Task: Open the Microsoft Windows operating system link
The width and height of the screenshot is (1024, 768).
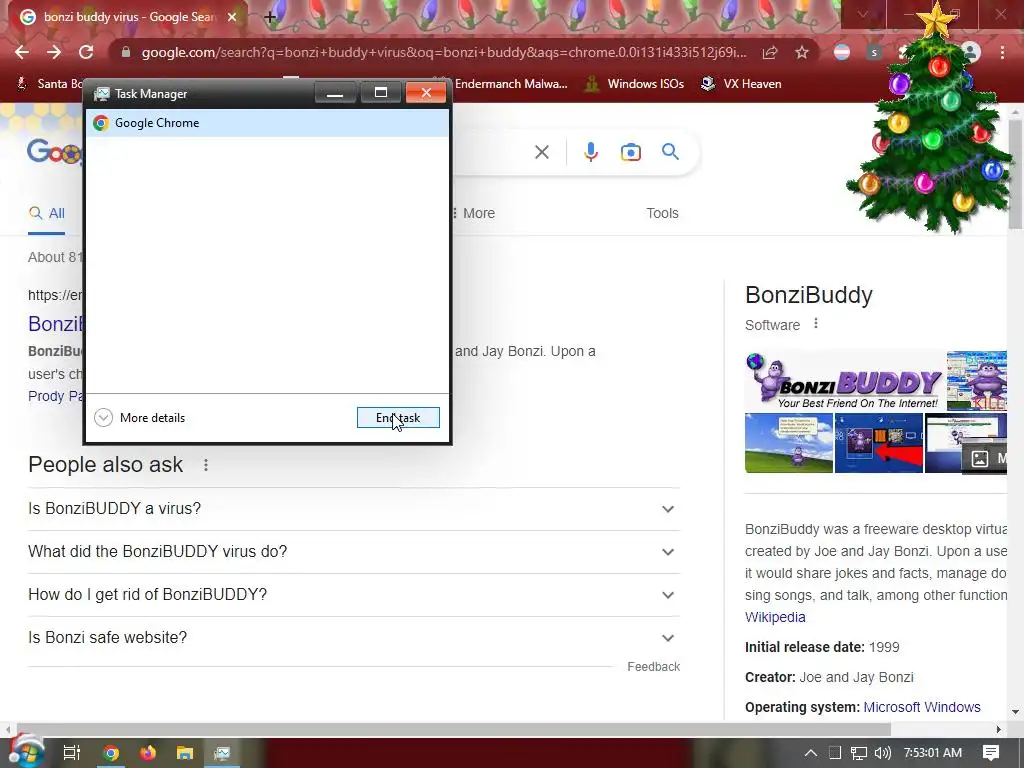Action: [921, 707]
